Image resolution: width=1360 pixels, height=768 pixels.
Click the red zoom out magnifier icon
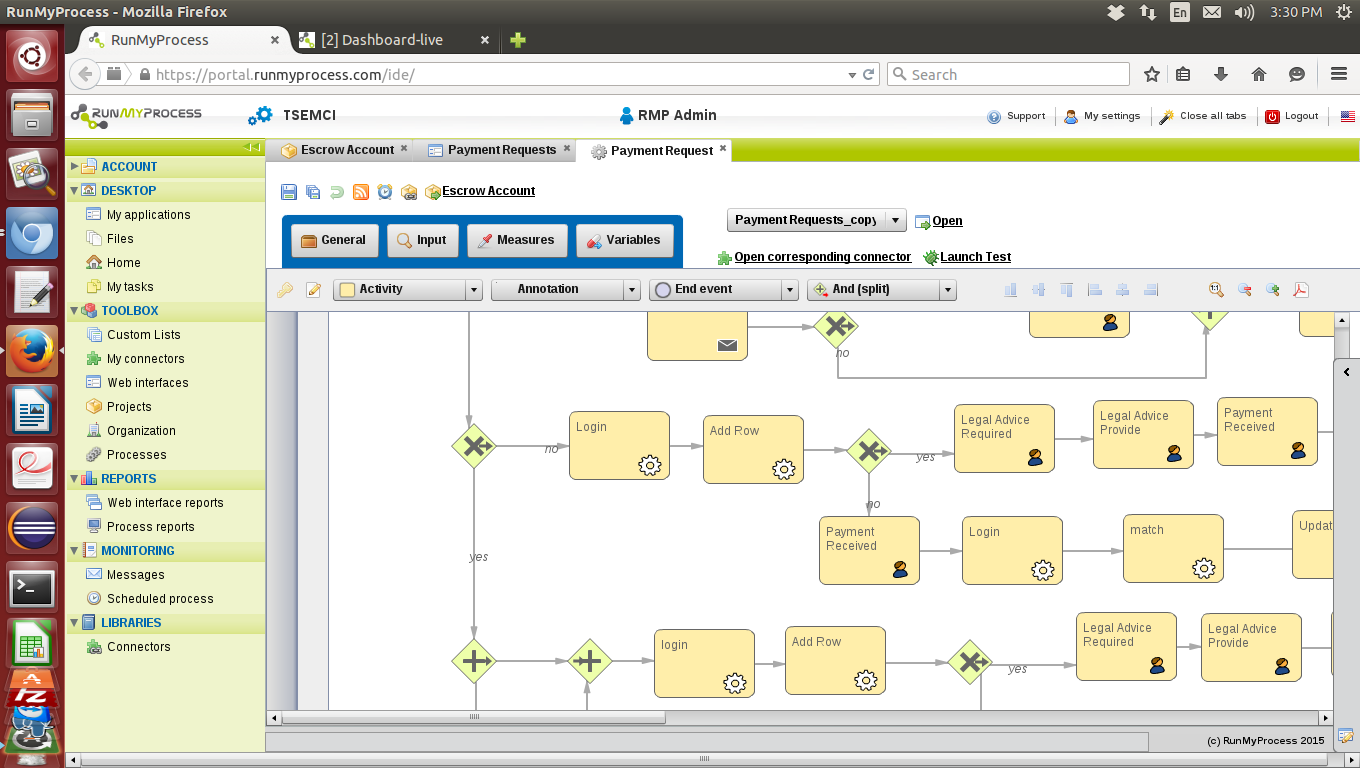[x=1245, y=290]
